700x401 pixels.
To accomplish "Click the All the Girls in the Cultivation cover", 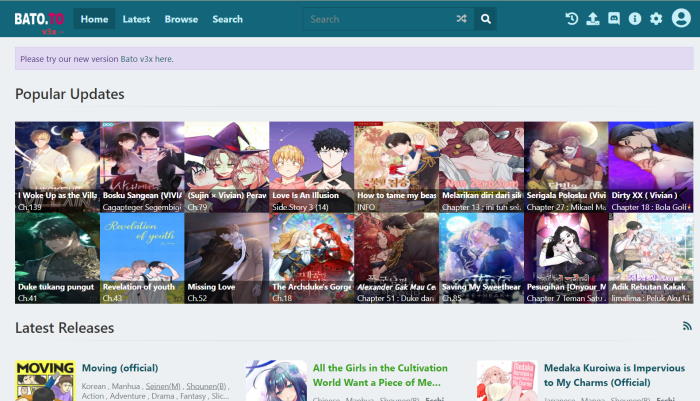I will [276, 381].
